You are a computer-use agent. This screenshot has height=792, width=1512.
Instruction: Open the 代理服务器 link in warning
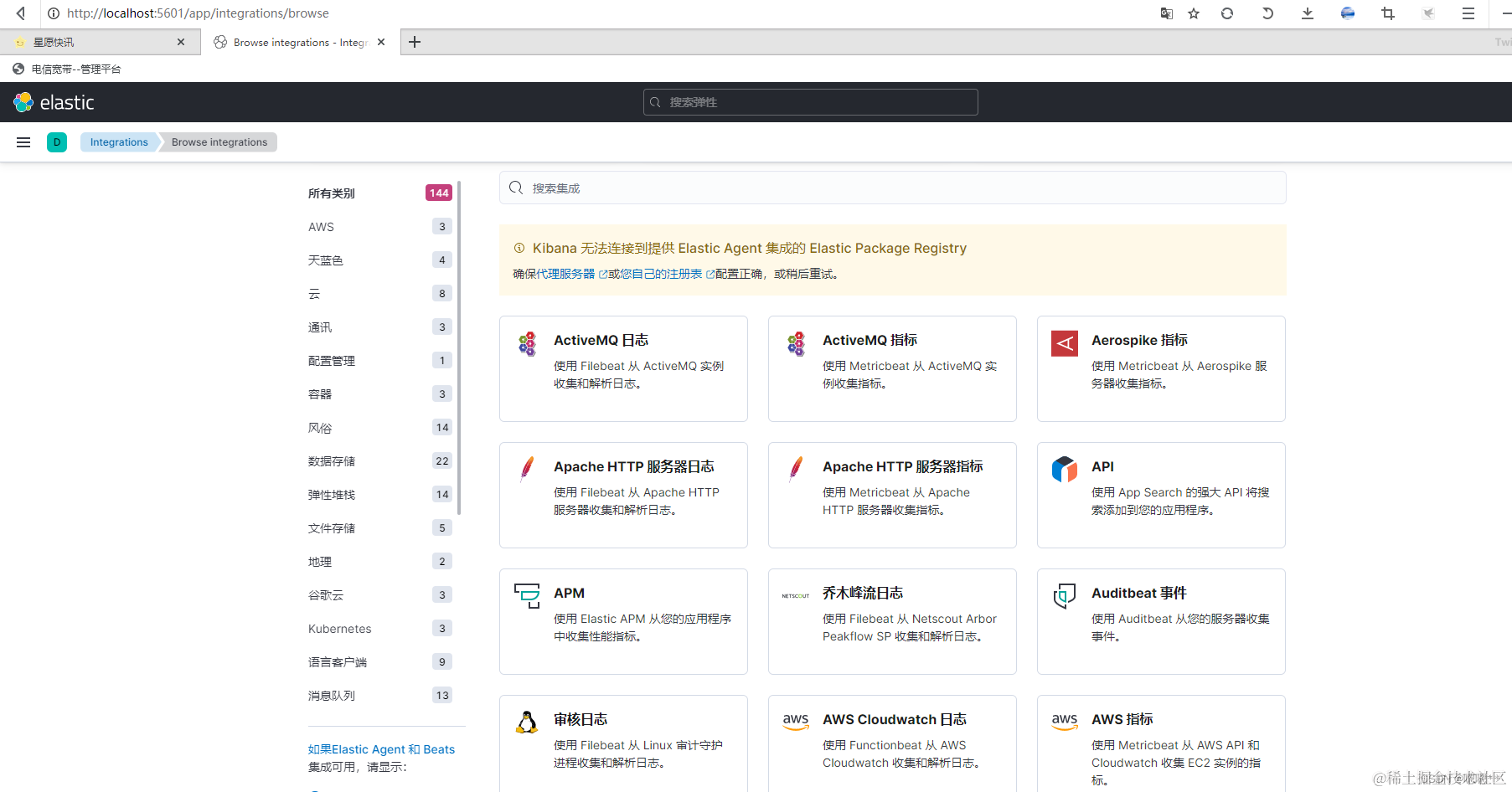pyautogui.click(x=571, y=274)
